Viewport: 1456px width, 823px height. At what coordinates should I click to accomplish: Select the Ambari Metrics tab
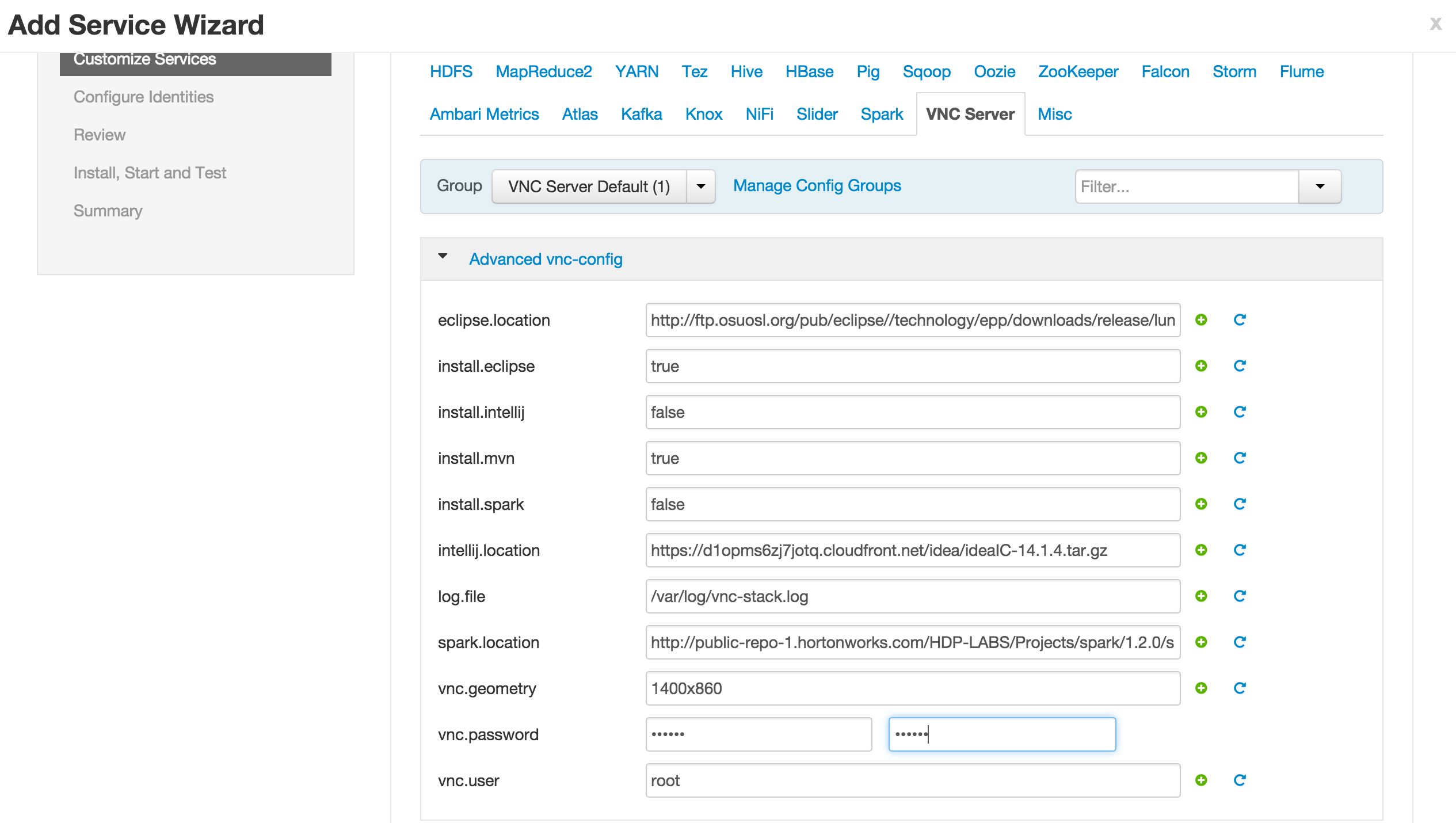484,114
